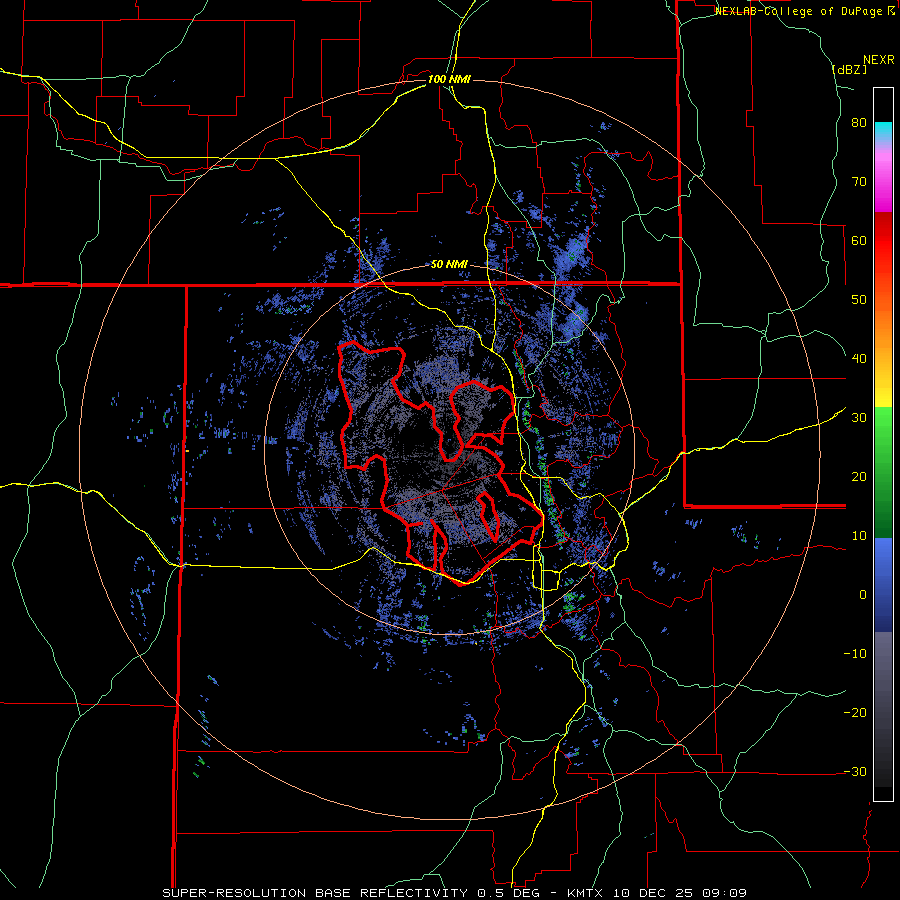Click the '50 NMI' range ring label
This screenshot has height=900, width=900.
(449, 265)
